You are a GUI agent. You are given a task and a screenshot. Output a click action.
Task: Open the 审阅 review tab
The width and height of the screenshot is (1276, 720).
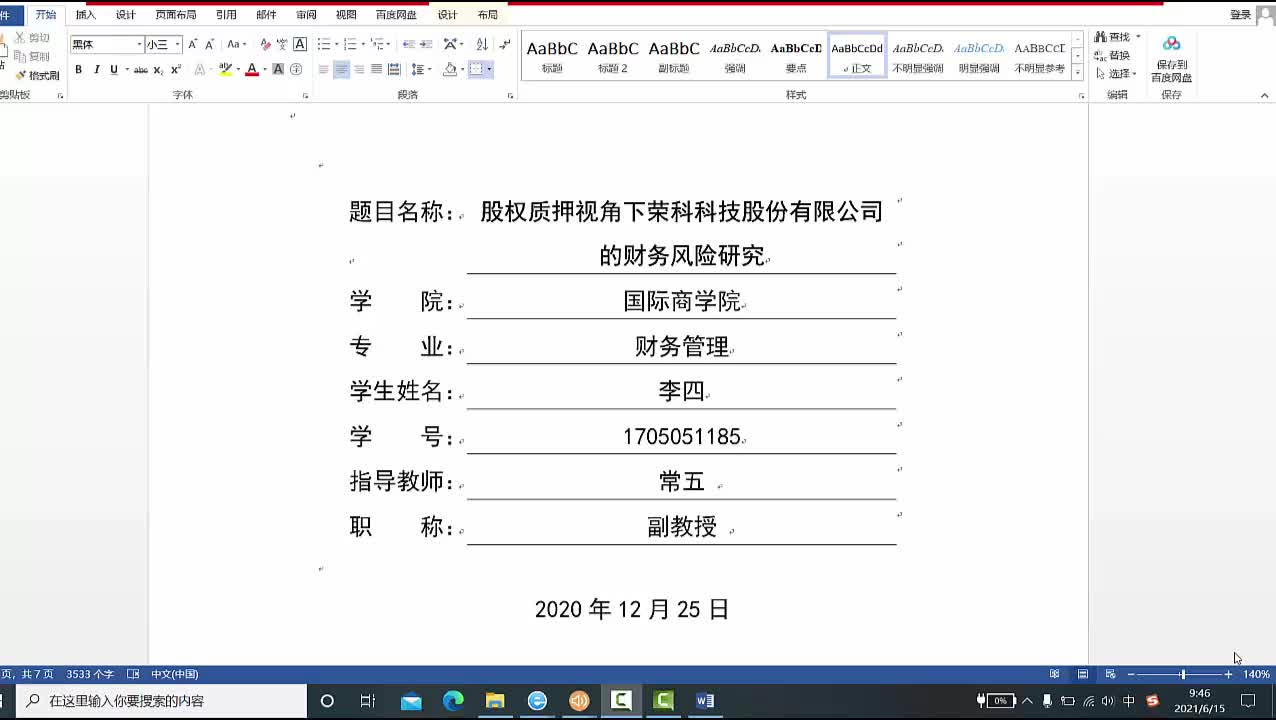tap(303, 14)
